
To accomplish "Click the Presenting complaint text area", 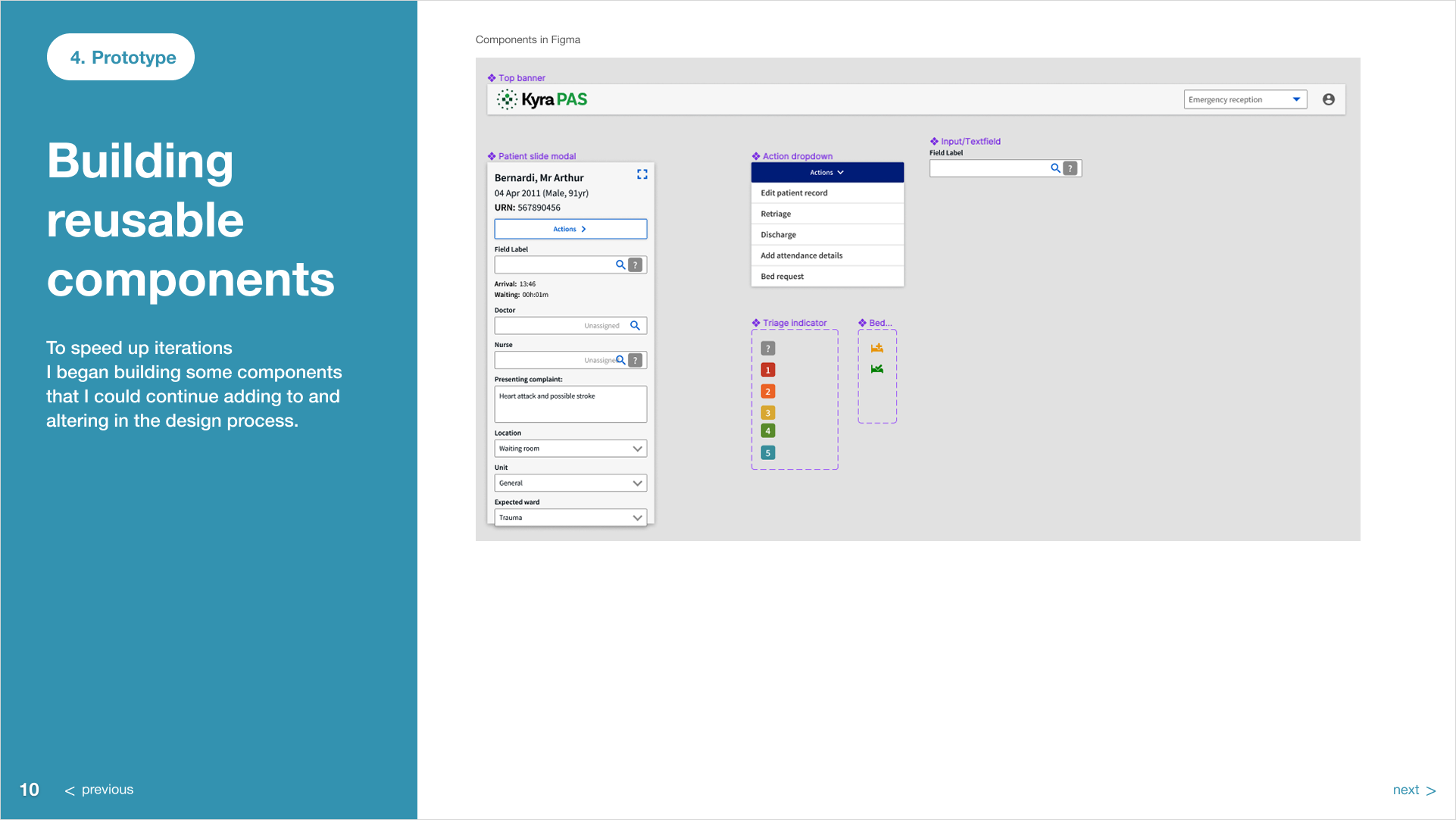I will pos(570,404).
